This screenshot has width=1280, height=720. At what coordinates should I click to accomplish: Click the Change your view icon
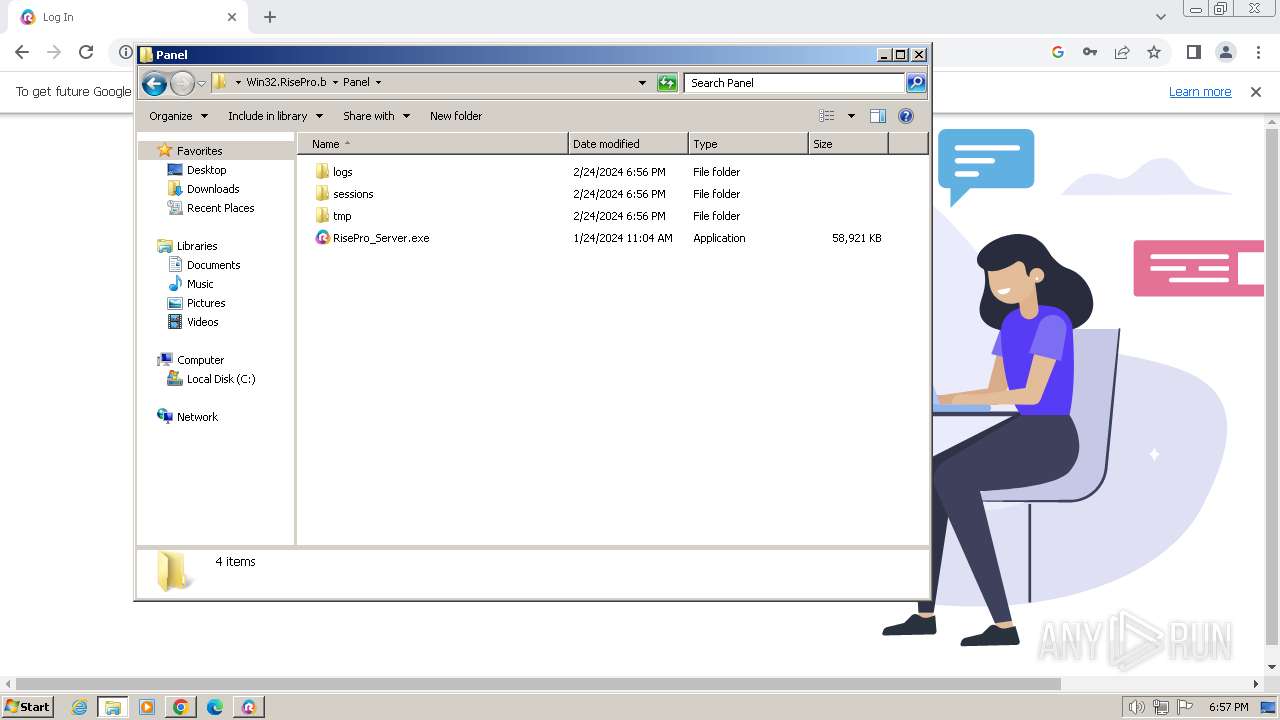(827, 116)
